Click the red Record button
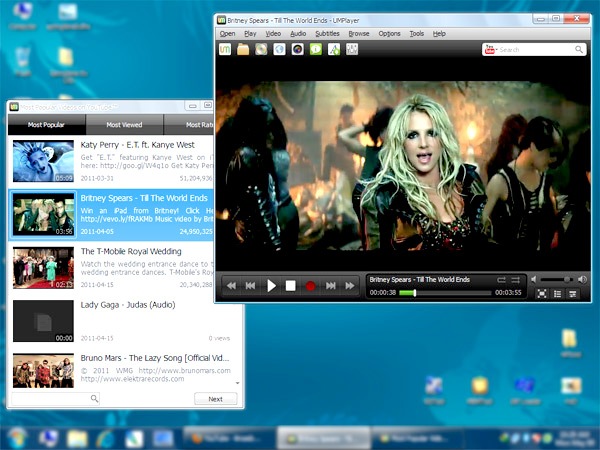 click(x=310, y=286)
